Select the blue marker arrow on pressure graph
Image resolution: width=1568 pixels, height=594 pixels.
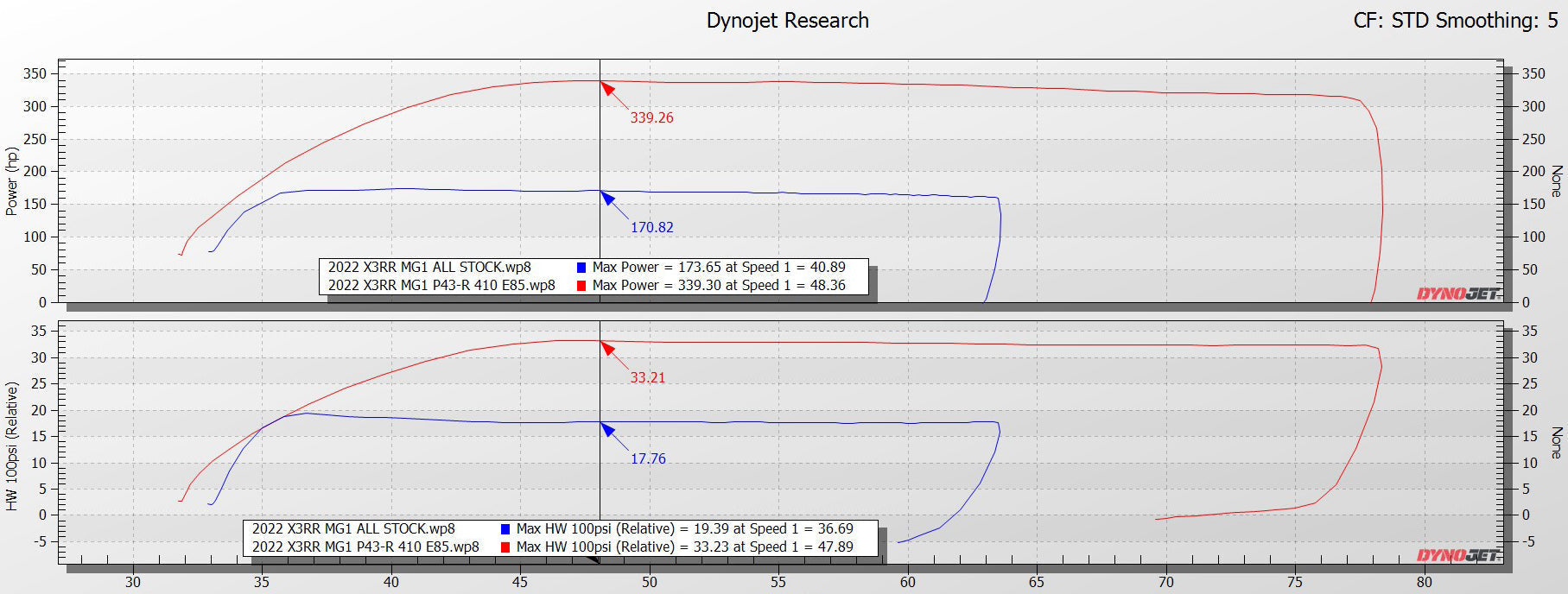click(x=607, y=429)
